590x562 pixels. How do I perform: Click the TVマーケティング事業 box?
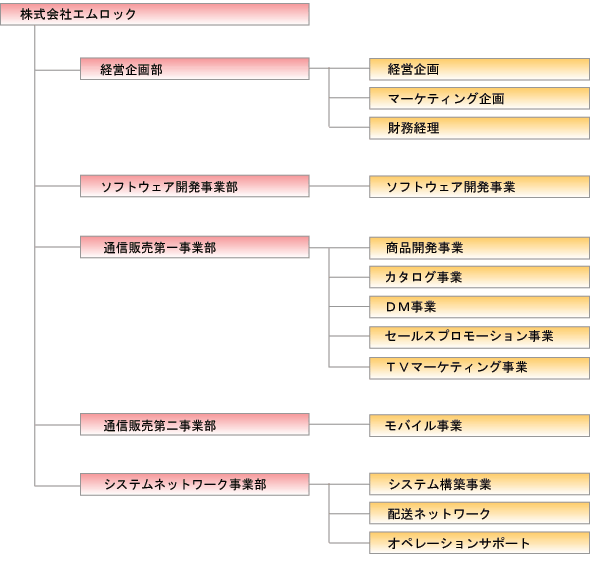[479, 368]
